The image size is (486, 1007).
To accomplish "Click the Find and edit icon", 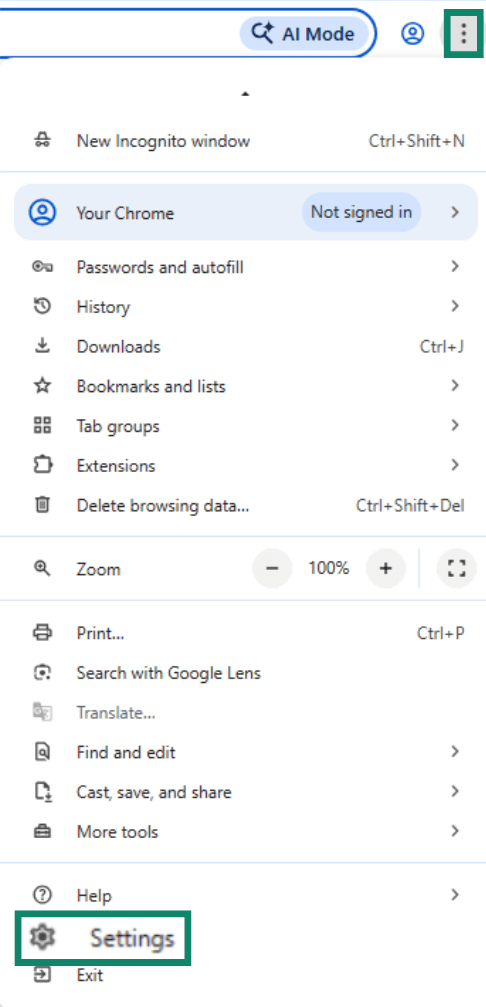I will pyautogui.click(x=42, y=752).
